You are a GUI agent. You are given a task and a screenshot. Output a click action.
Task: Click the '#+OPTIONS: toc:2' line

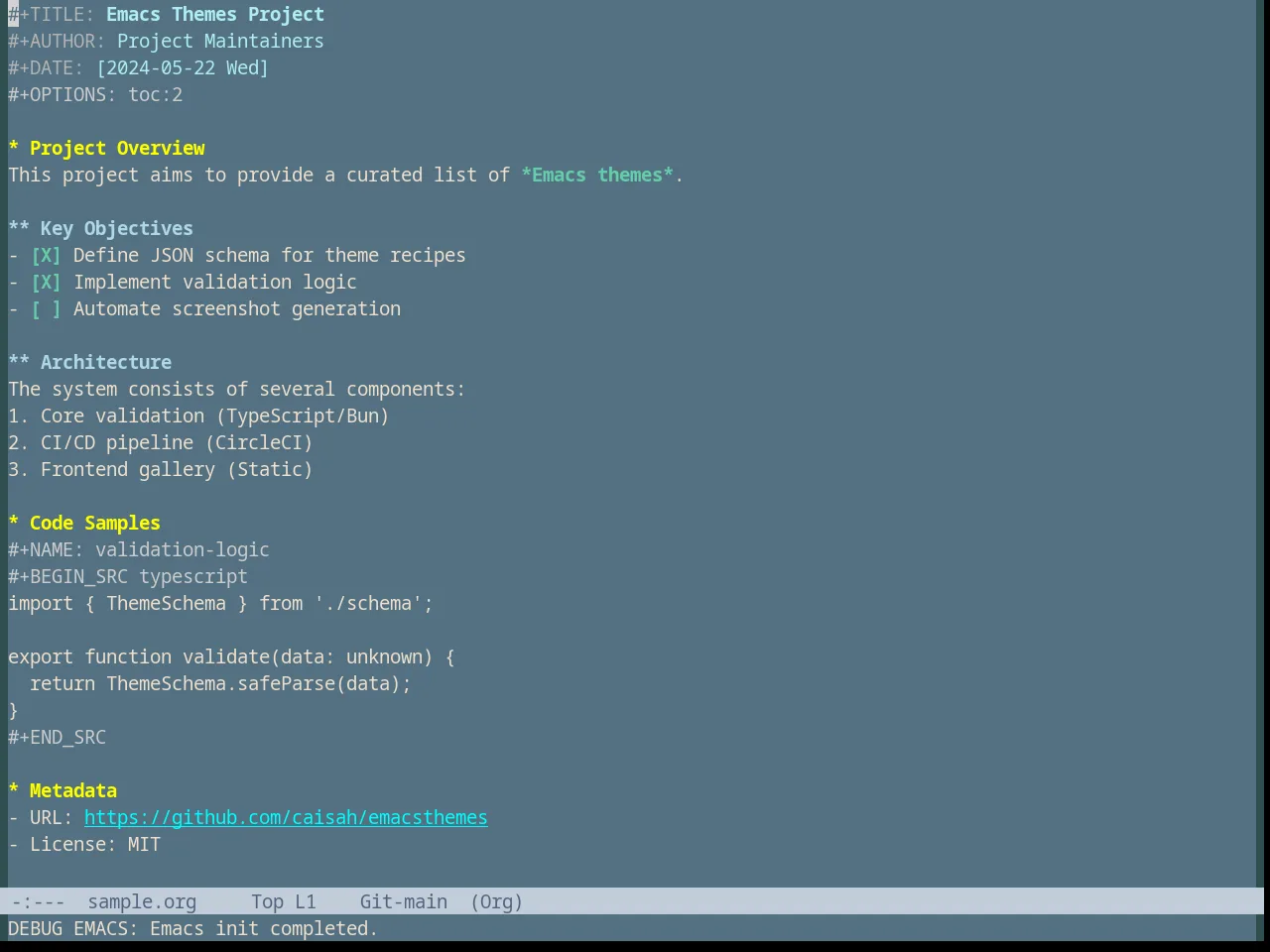tap(95, 95)
